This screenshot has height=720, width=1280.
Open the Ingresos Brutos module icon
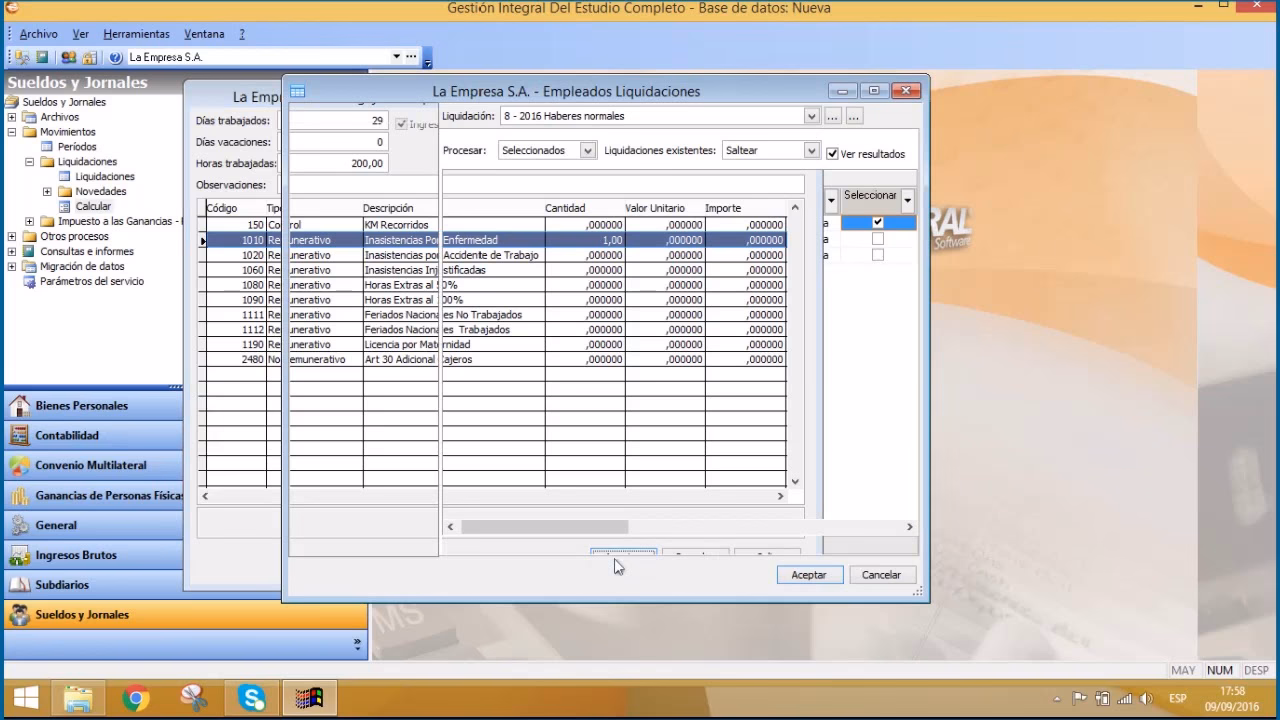(19, 555)
